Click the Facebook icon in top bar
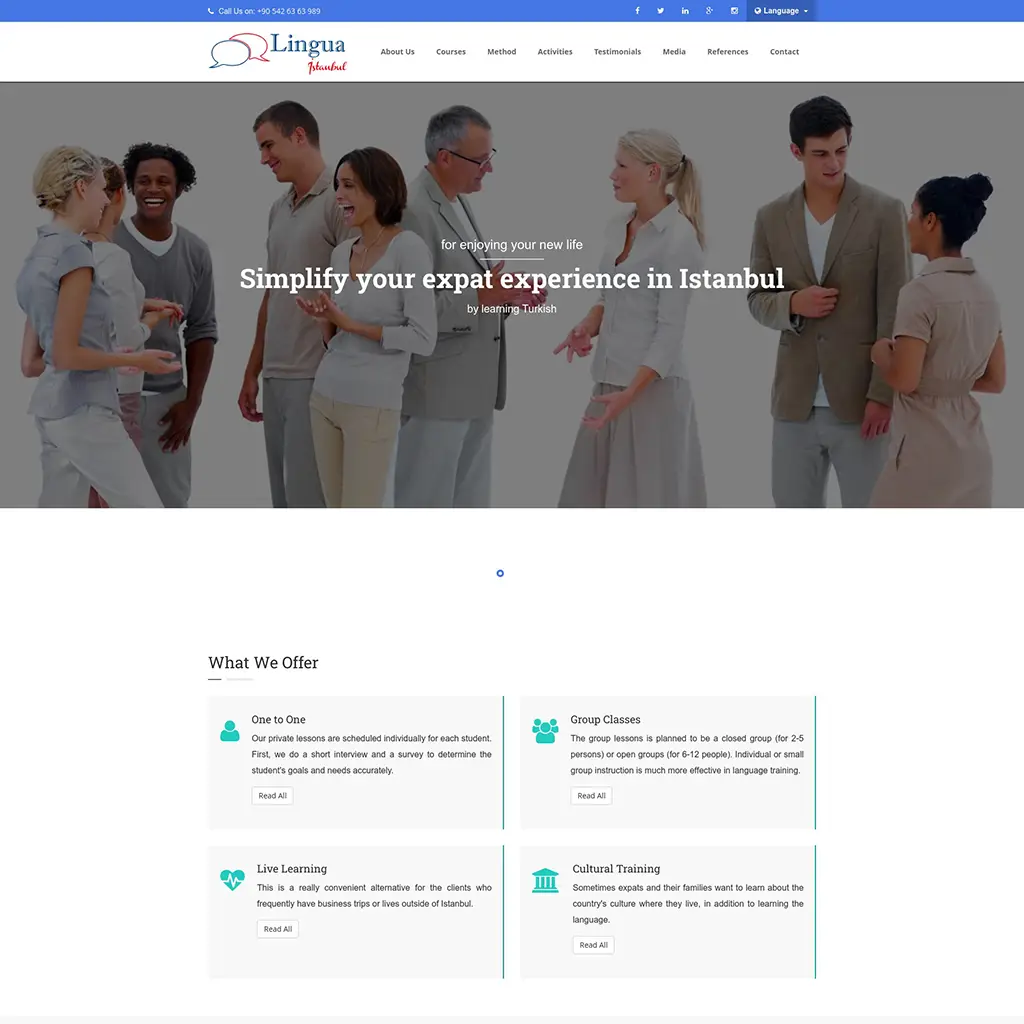This screenshot has height=1024, width=1024. (637, 10)
